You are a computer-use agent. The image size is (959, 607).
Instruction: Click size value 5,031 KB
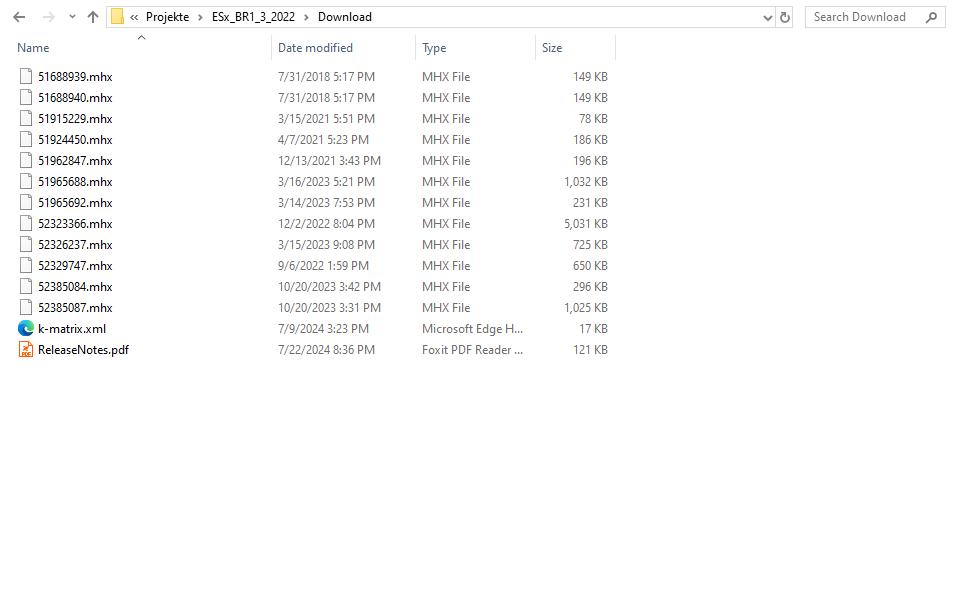(x=585, y=223)
